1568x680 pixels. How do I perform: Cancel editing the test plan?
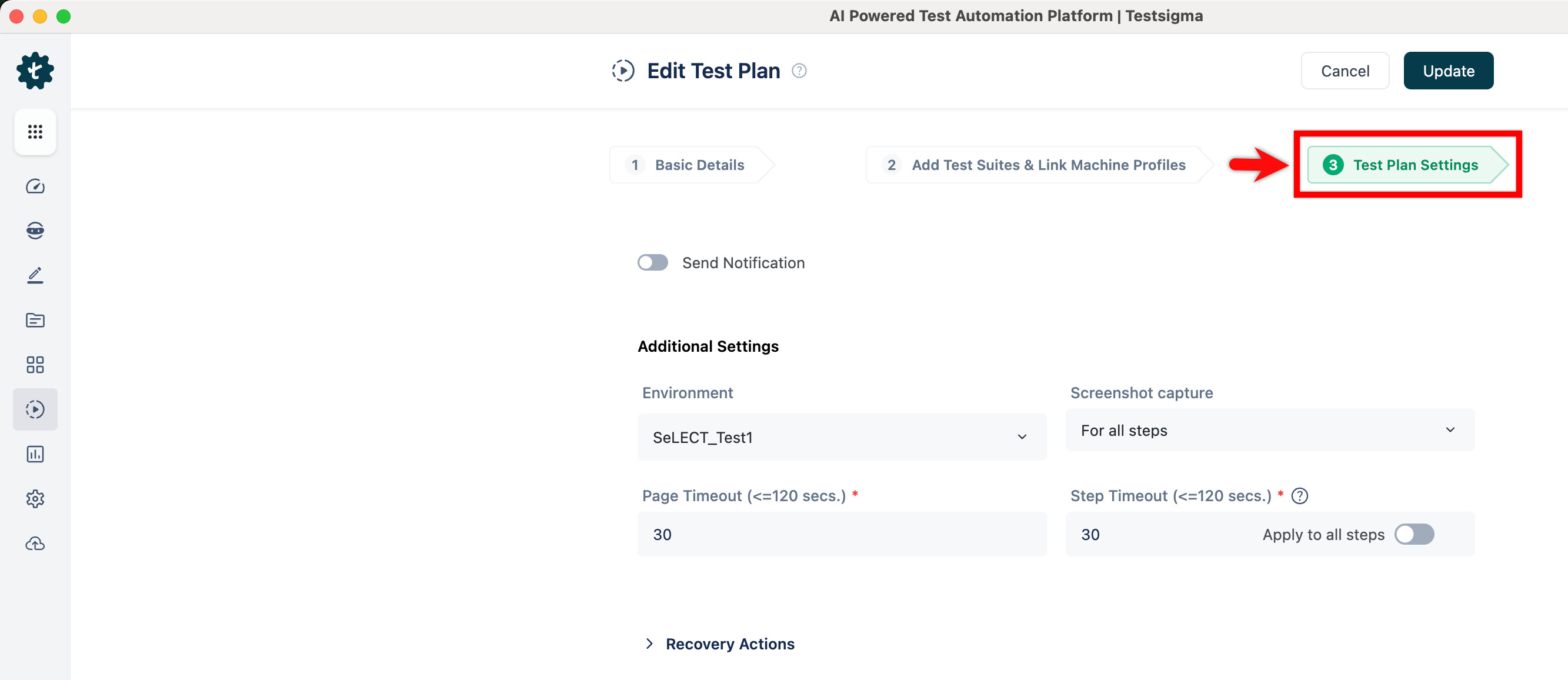pos(1345,70)
